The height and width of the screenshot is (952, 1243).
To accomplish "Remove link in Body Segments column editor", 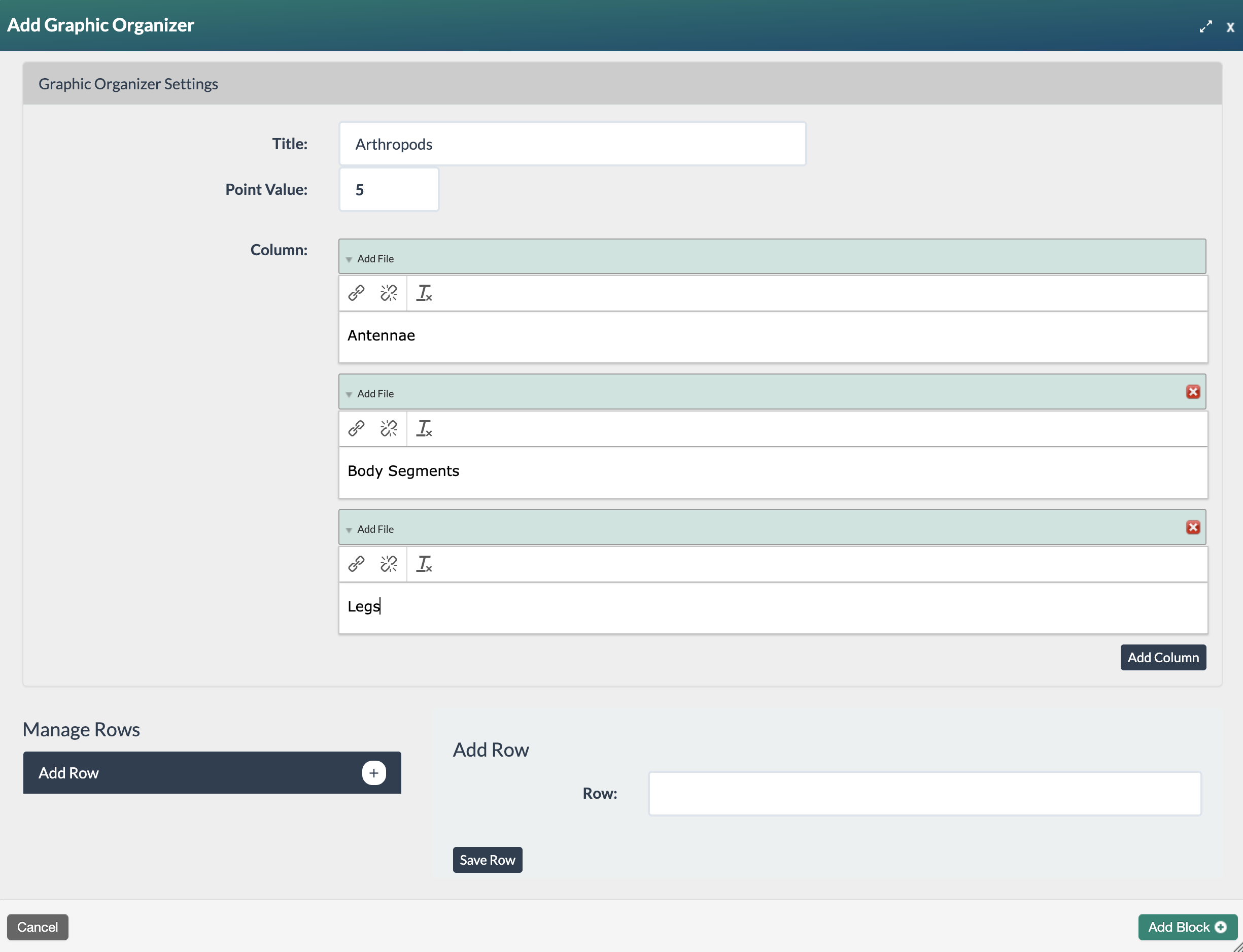I will 389,428.
